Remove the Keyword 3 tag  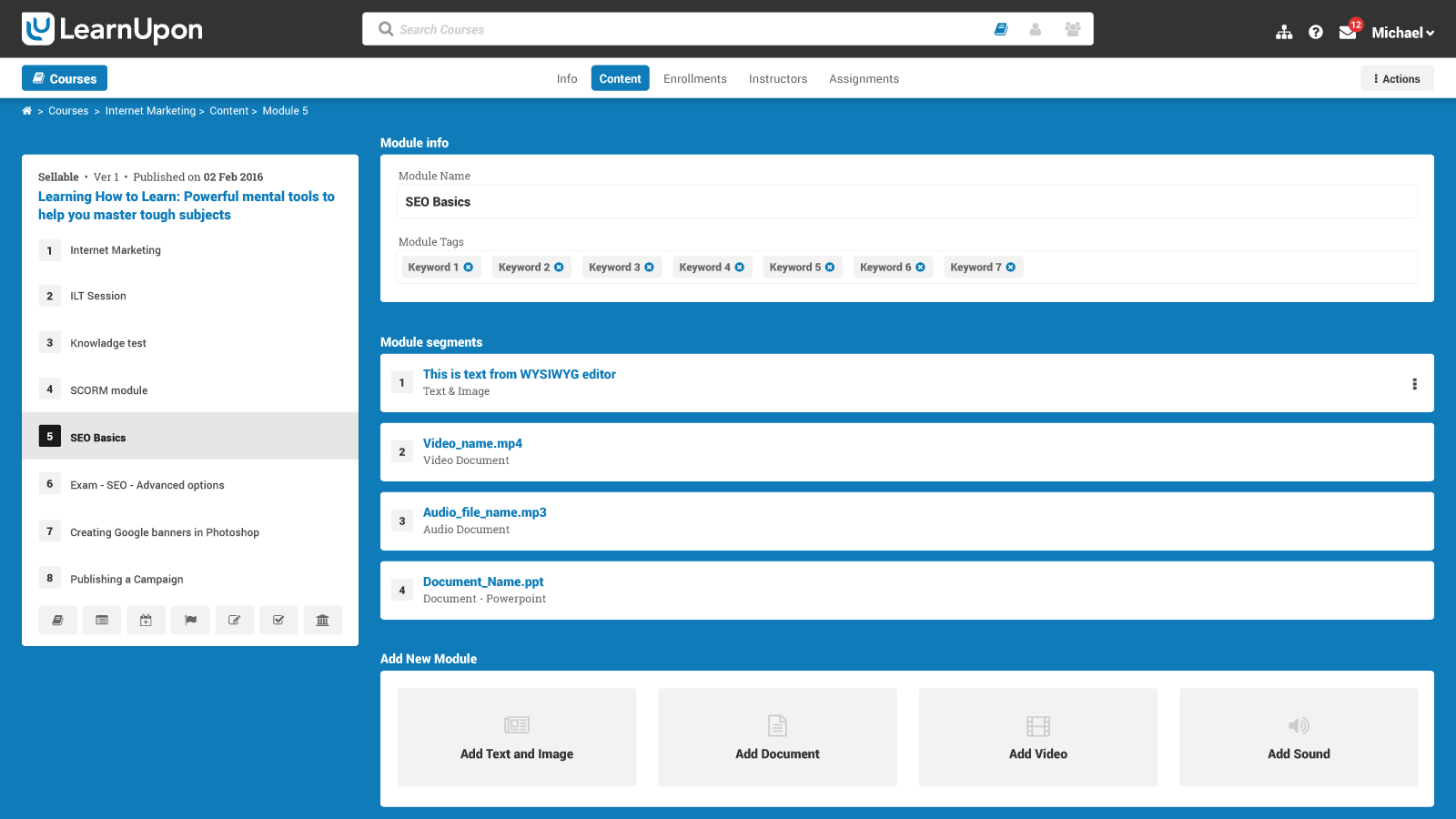pos(649,267)
